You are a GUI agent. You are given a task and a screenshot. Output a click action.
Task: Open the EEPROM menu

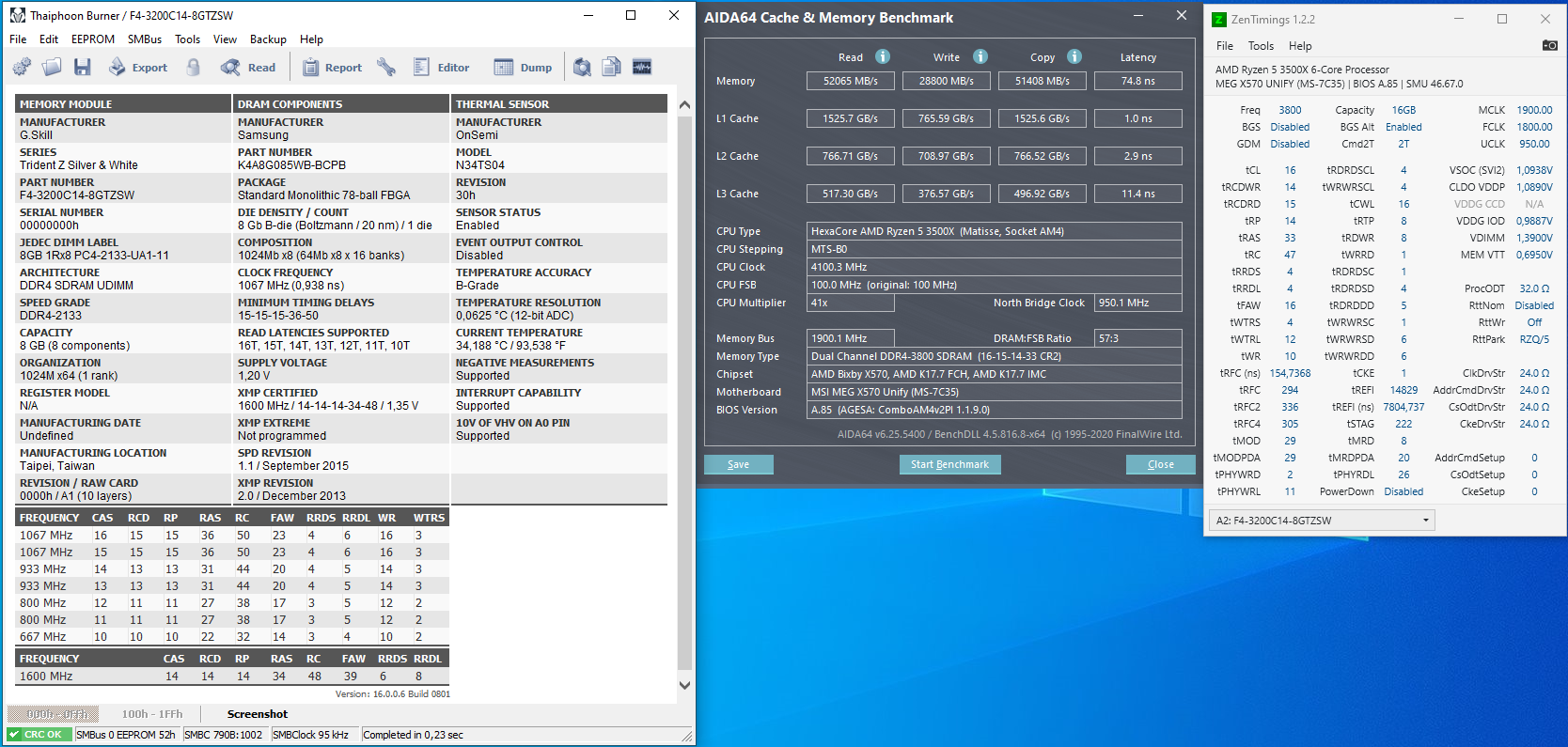click(x=93, y=39)
